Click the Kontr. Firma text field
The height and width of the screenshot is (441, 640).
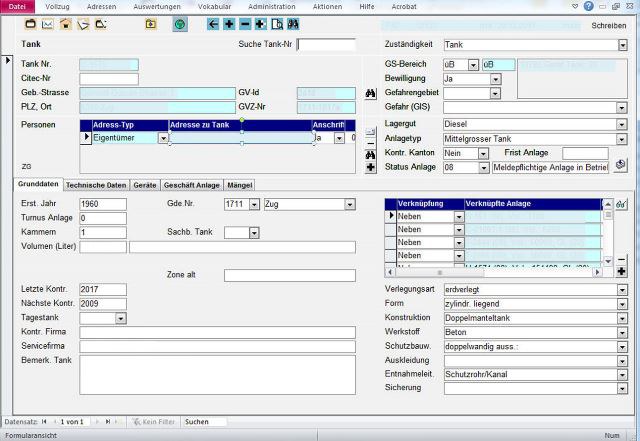click(217, 332)
